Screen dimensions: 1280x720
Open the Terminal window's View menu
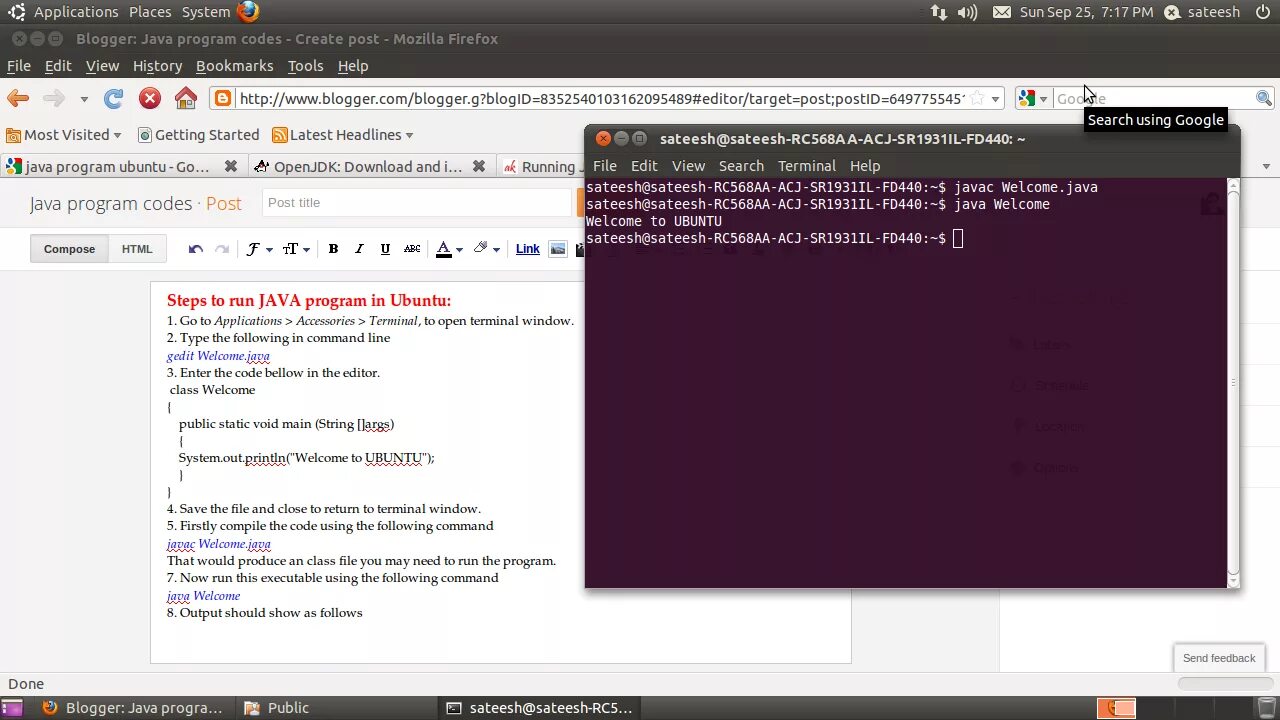click(x=688, y=166)
